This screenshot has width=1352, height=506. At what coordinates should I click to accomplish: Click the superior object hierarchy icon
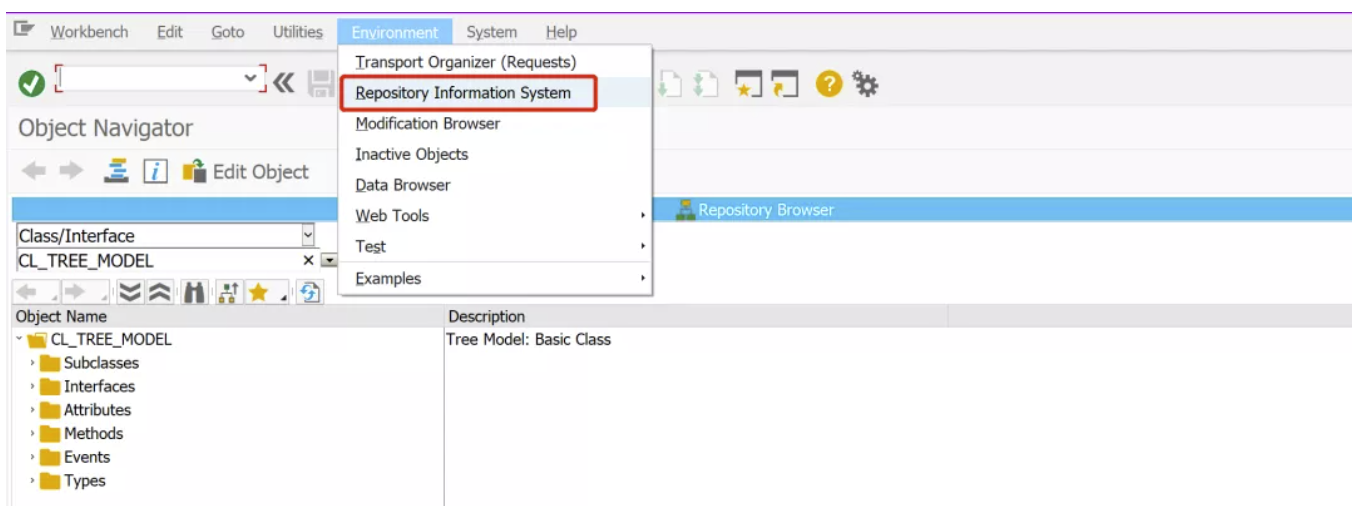[228, 292]
